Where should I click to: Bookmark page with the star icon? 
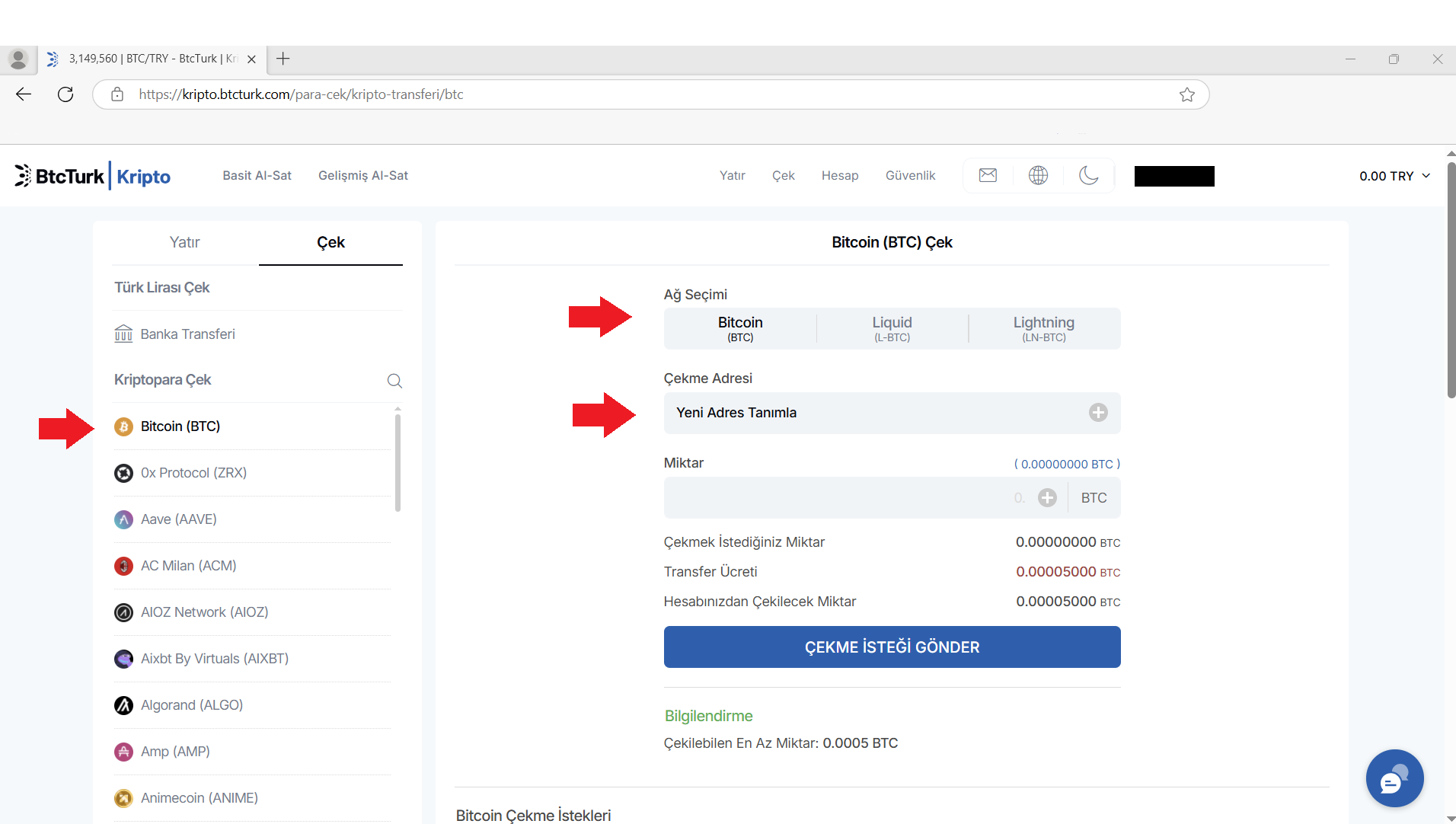pos(1186,94)
